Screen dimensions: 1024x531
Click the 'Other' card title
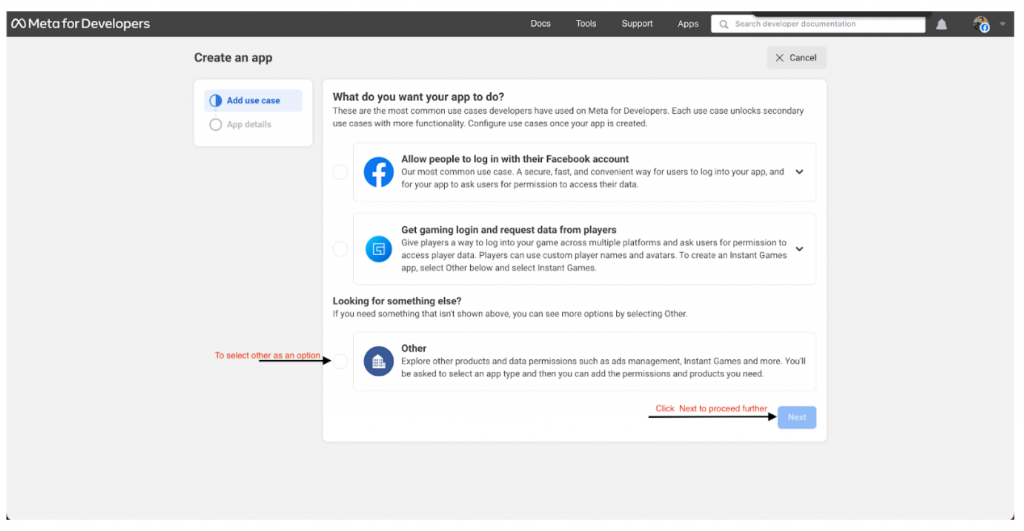pos(413,349)
